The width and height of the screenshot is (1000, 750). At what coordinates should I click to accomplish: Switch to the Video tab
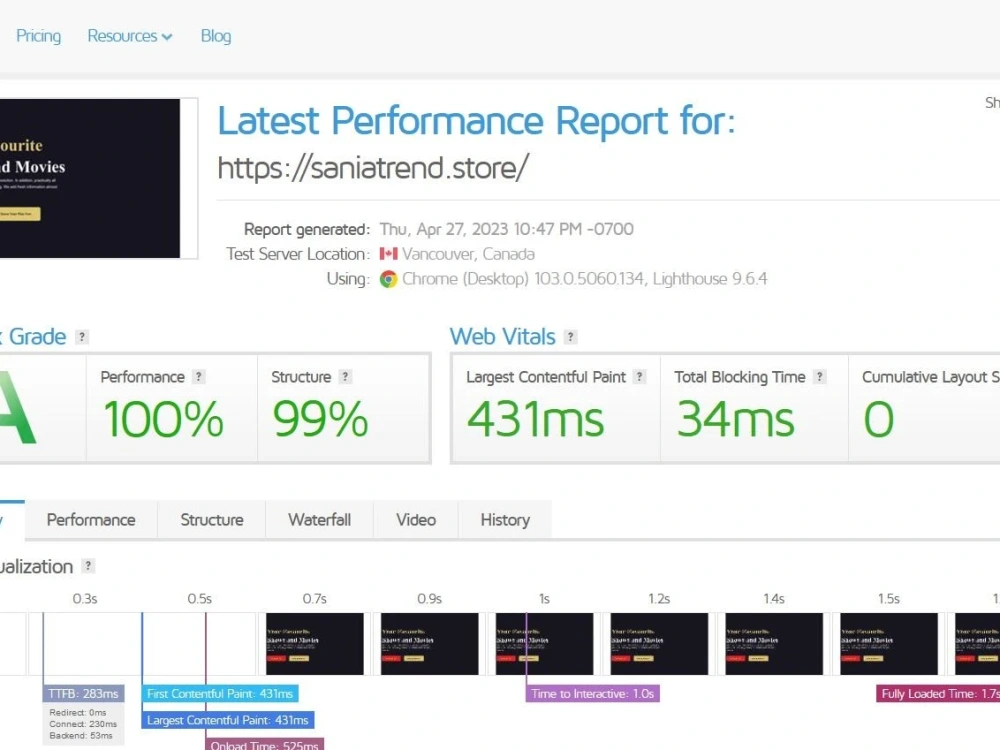[416, 520]
